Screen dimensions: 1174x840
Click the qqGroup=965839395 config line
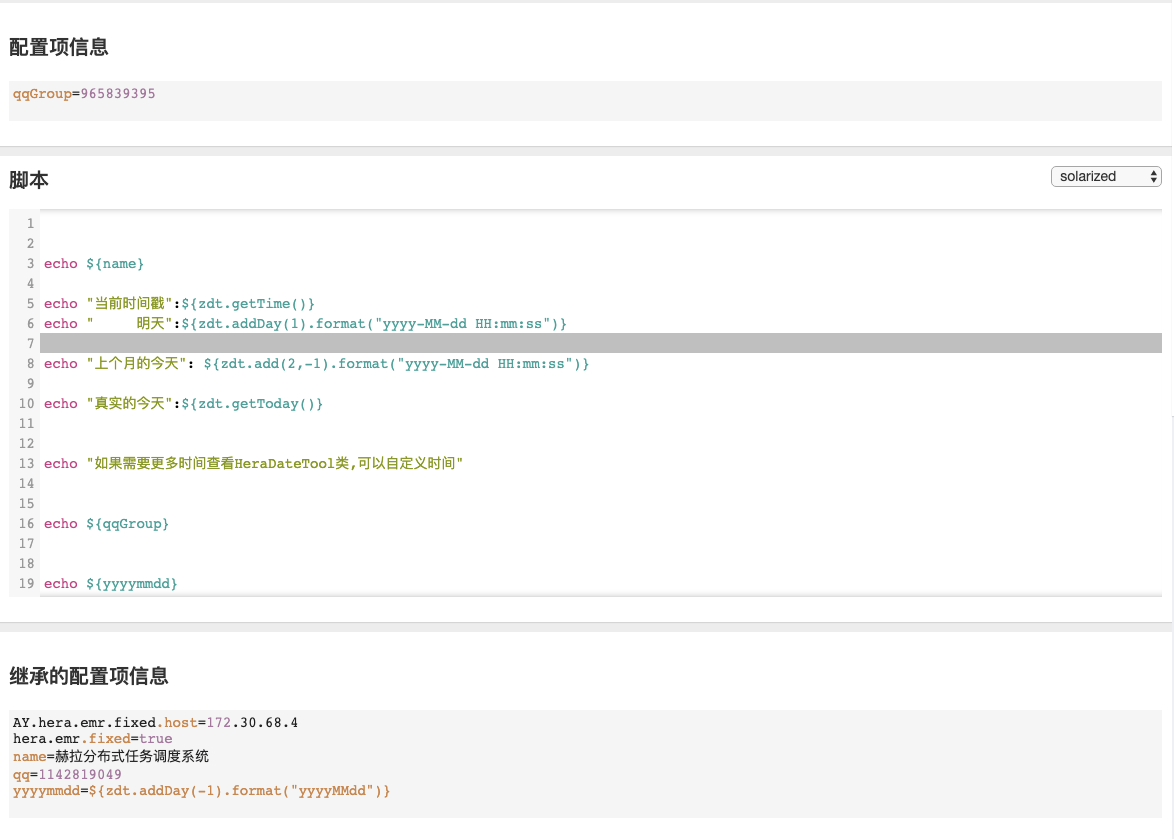[x=84, y=94]
